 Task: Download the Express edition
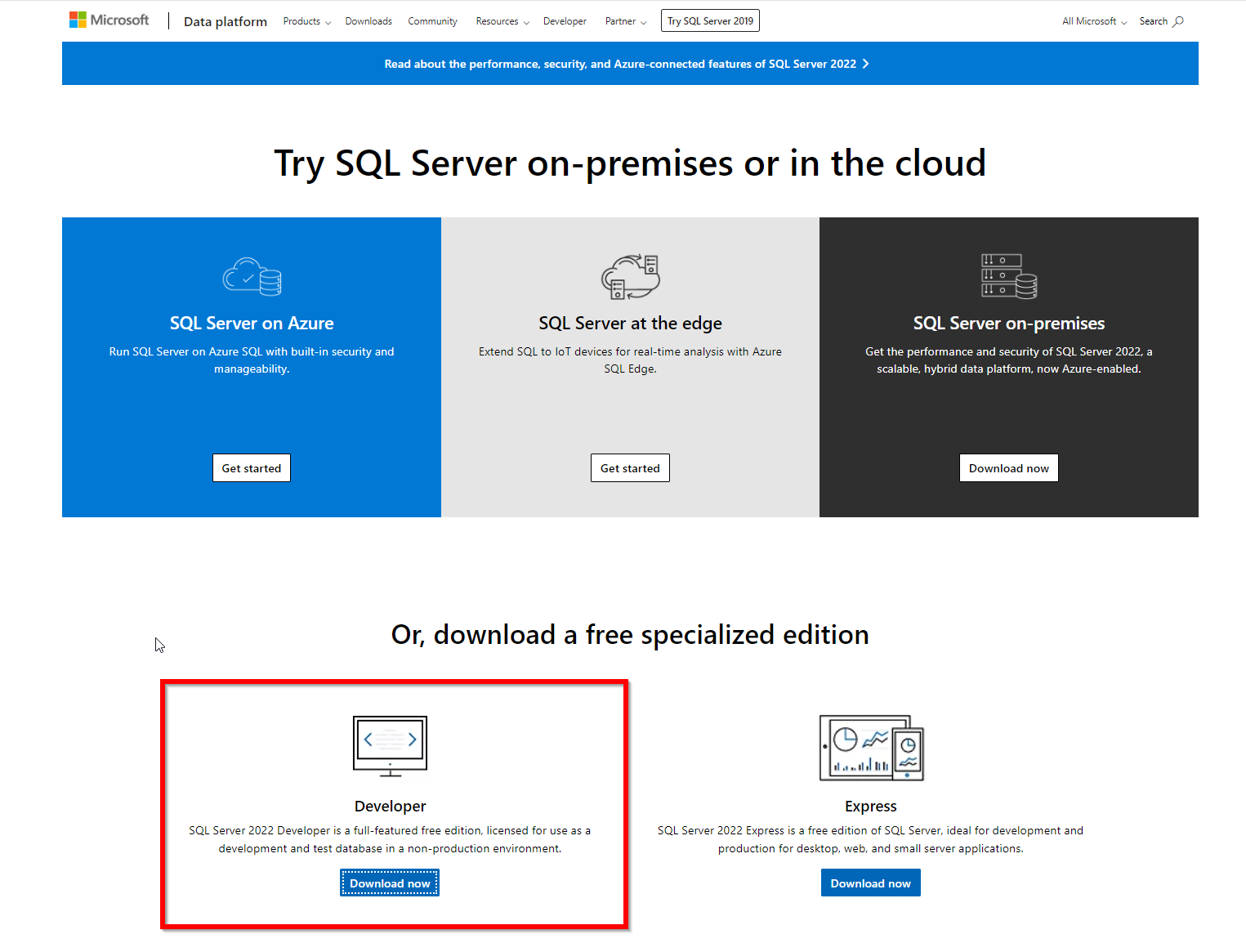[871, 883]
